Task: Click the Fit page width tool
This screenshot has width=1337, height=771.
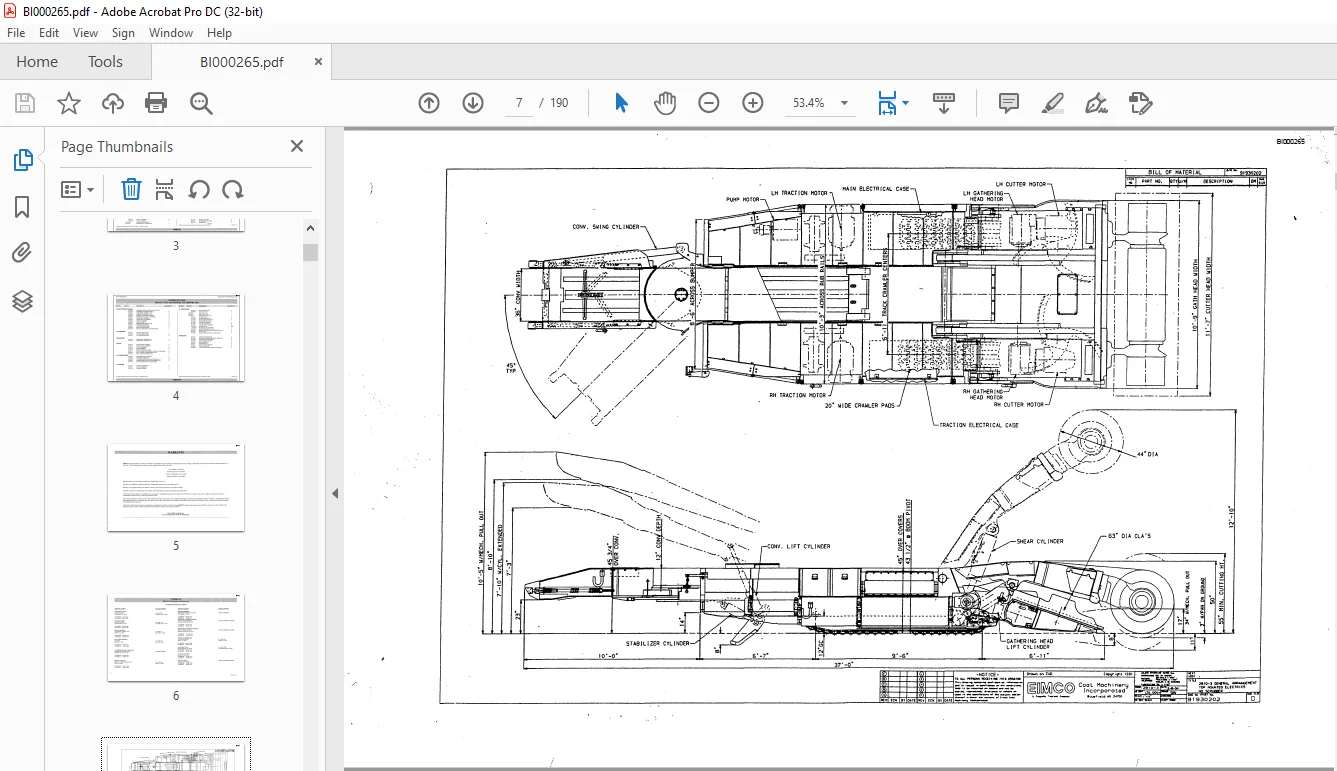Action: click(887, 103)
